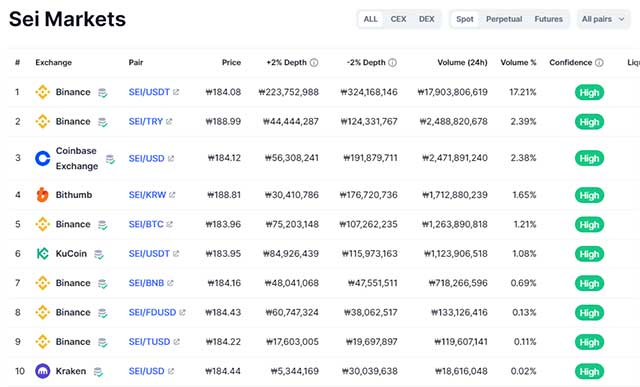Click the KuCoin exchange name
This screenshot has width=640, height=387.
coord(71,254)
